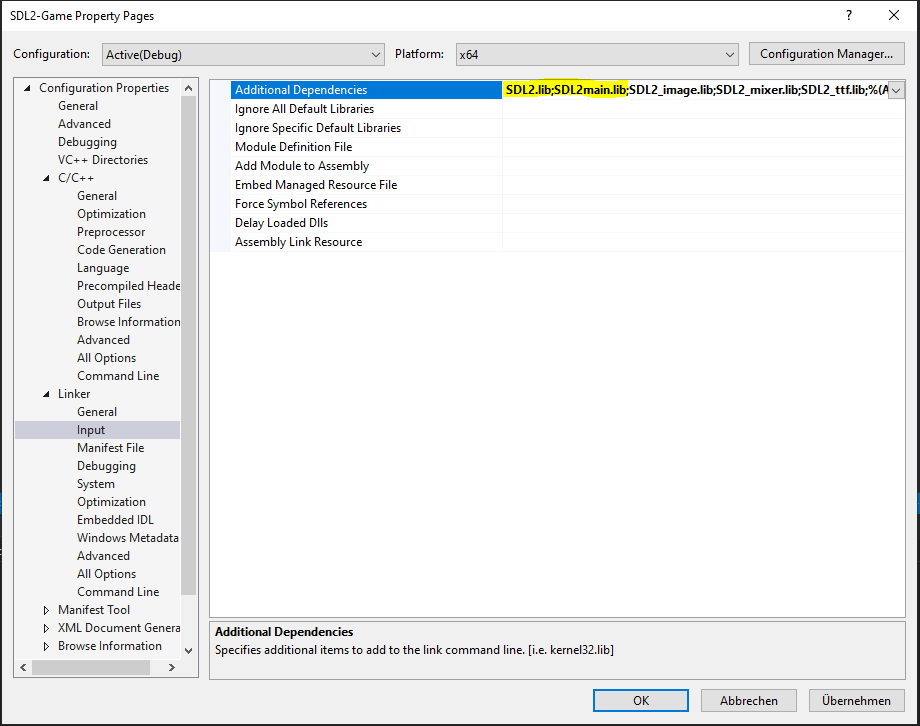This screenshot has width=920, height=726.
Task: Select Preprocessor under C/C++
Action: click(x=111, y=232)
